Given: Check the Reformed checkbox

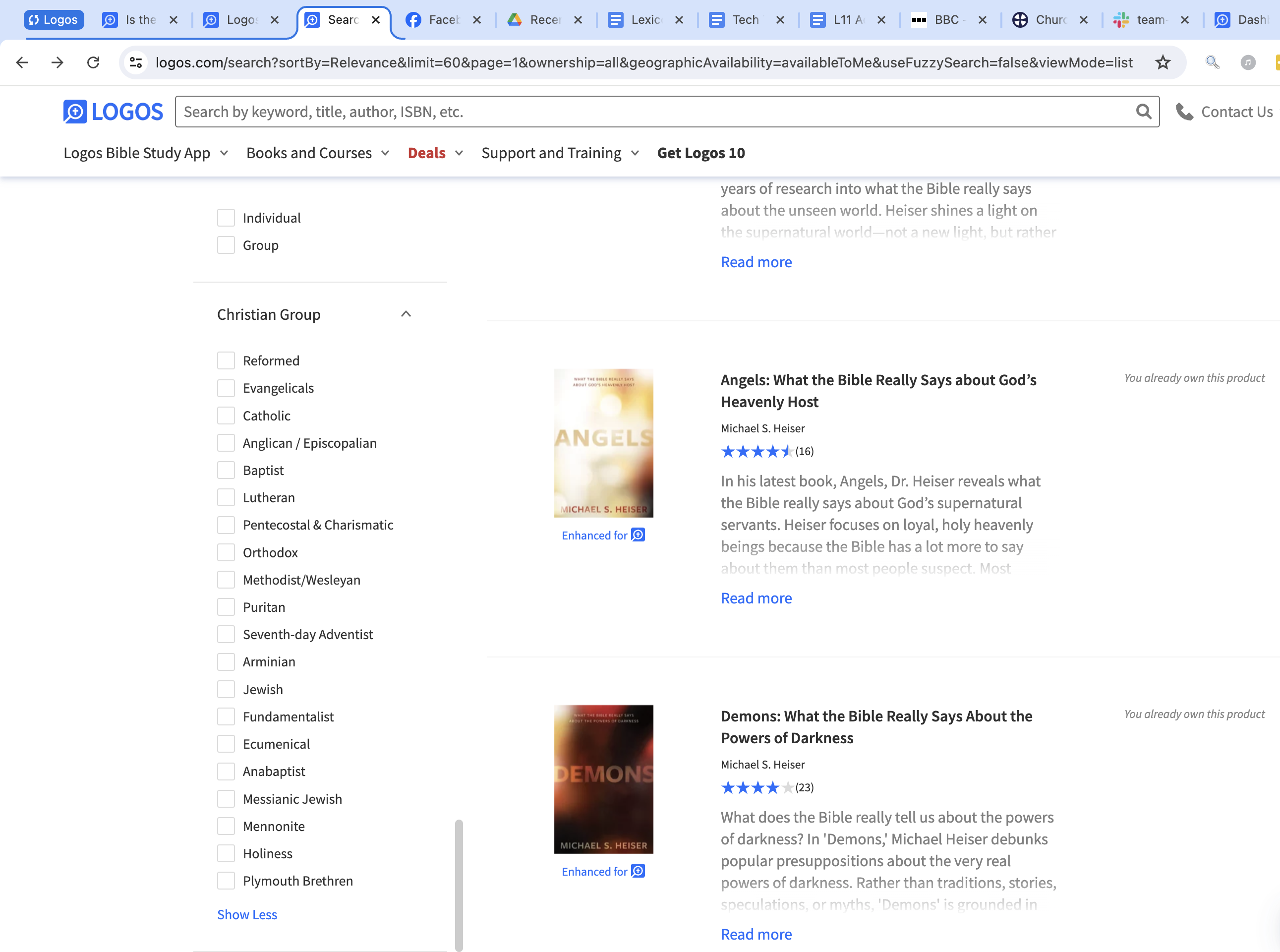Looking at the screenshot, I should click(x=226, y=361).
